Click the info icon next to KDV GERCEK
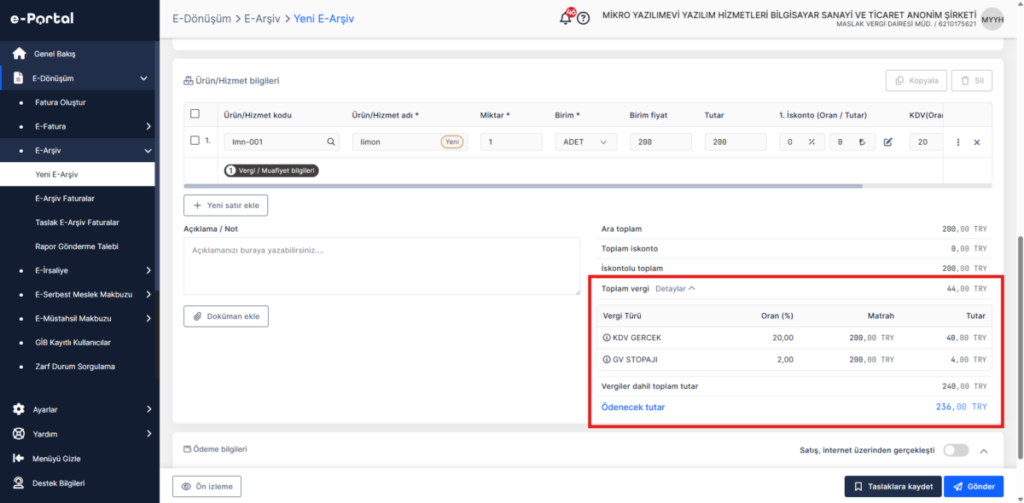This screenshot has width=1024, height=503. click(x=607, y=338)
